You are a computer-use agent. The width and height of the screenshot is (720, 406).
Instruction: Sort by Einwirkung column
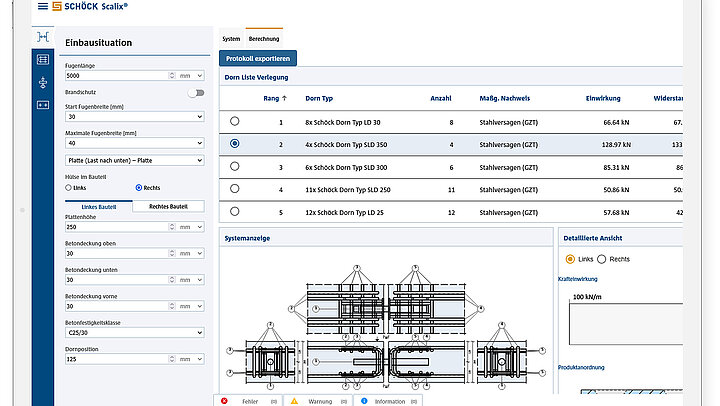click(603, 98)
